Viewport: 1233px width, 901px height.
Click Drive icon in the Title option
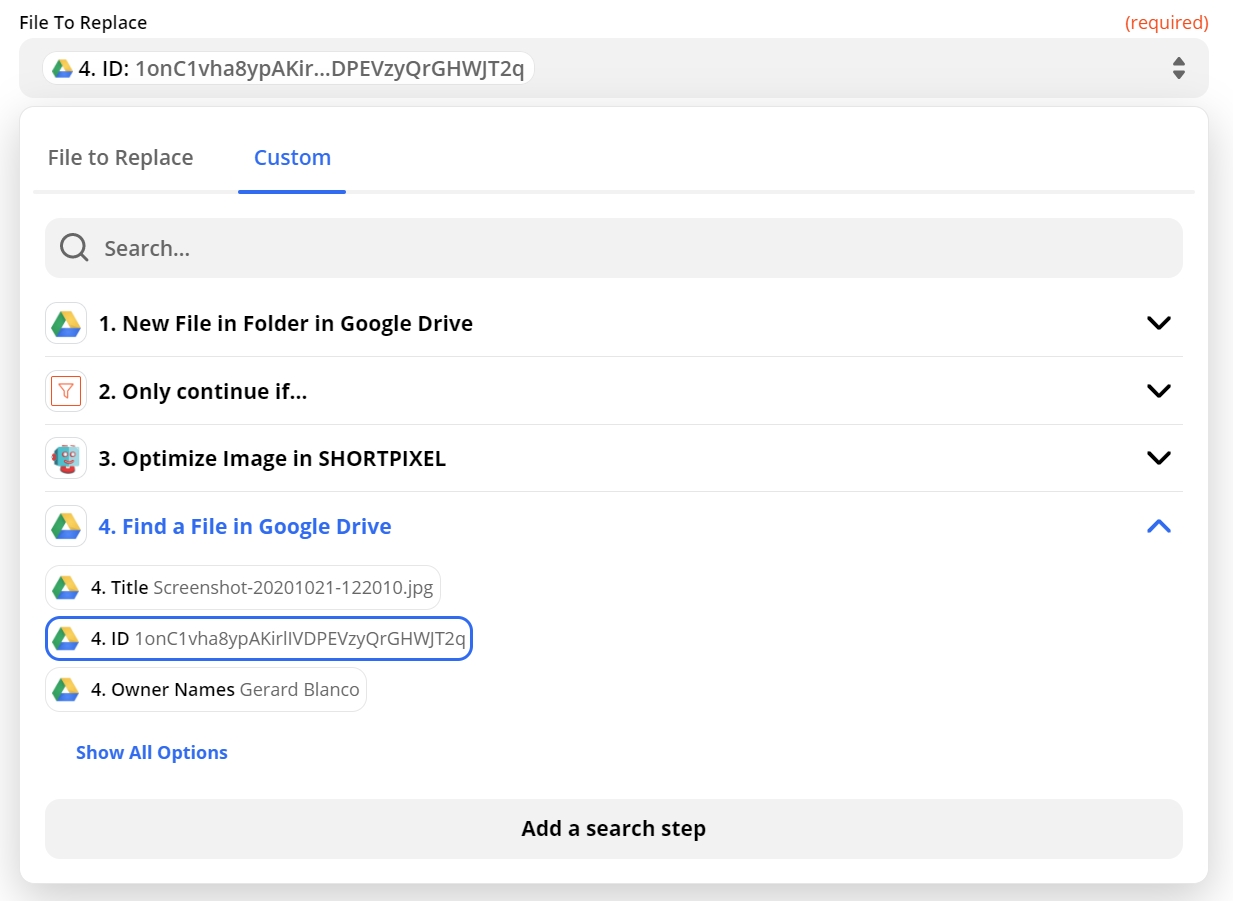pyautogui.click(x=66, y=587)
